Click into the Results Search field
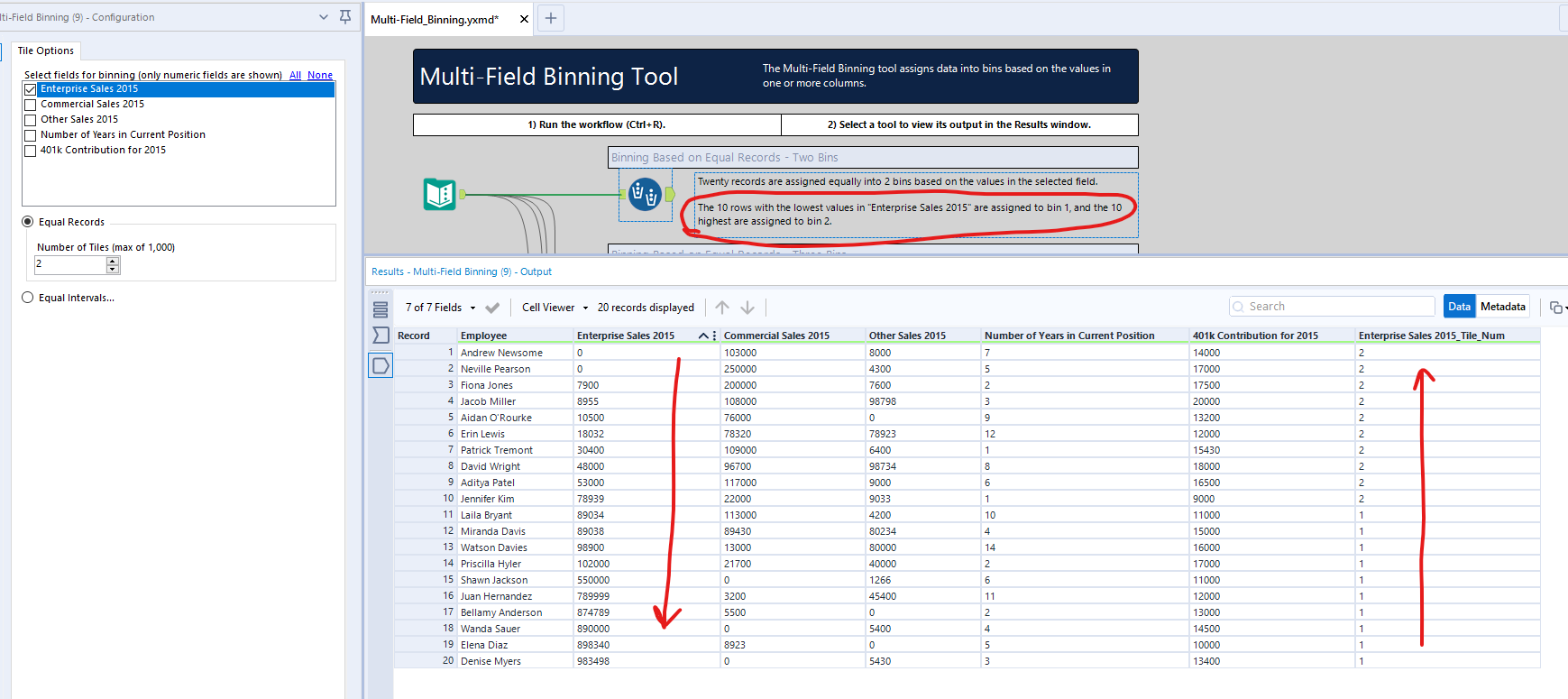1568x699 pixels. (1332, 307)
